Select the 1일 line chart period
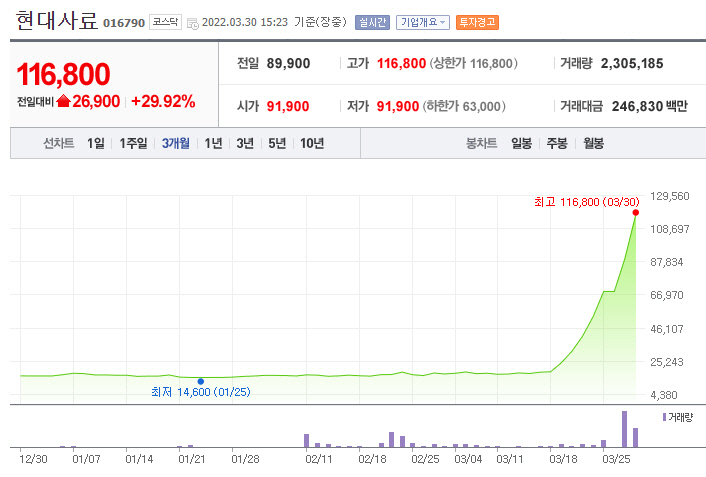This screenshot has height=477, width=706. pyautogui.click(x=95, y=143)
